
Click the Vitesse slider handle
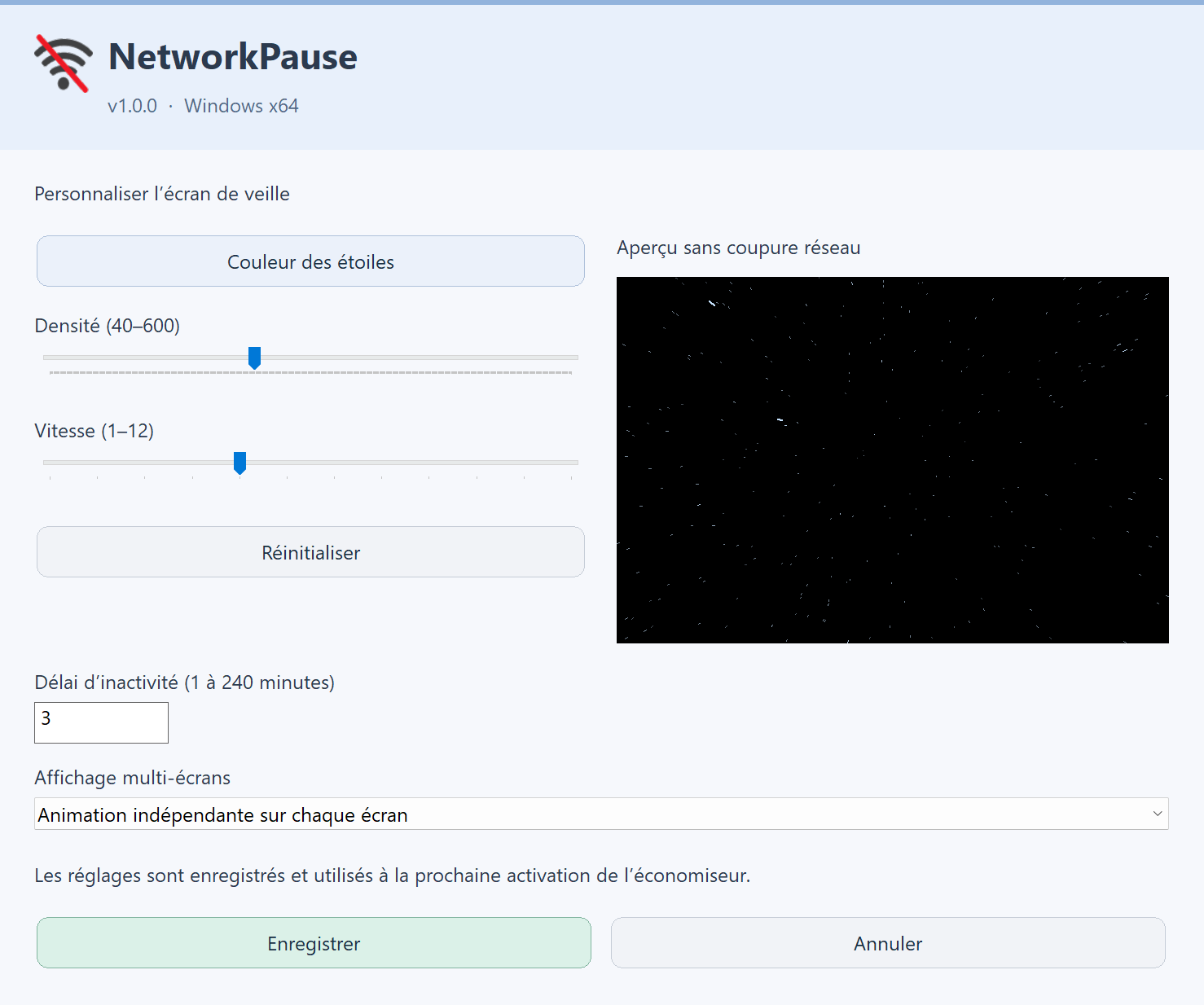point(239,463)
